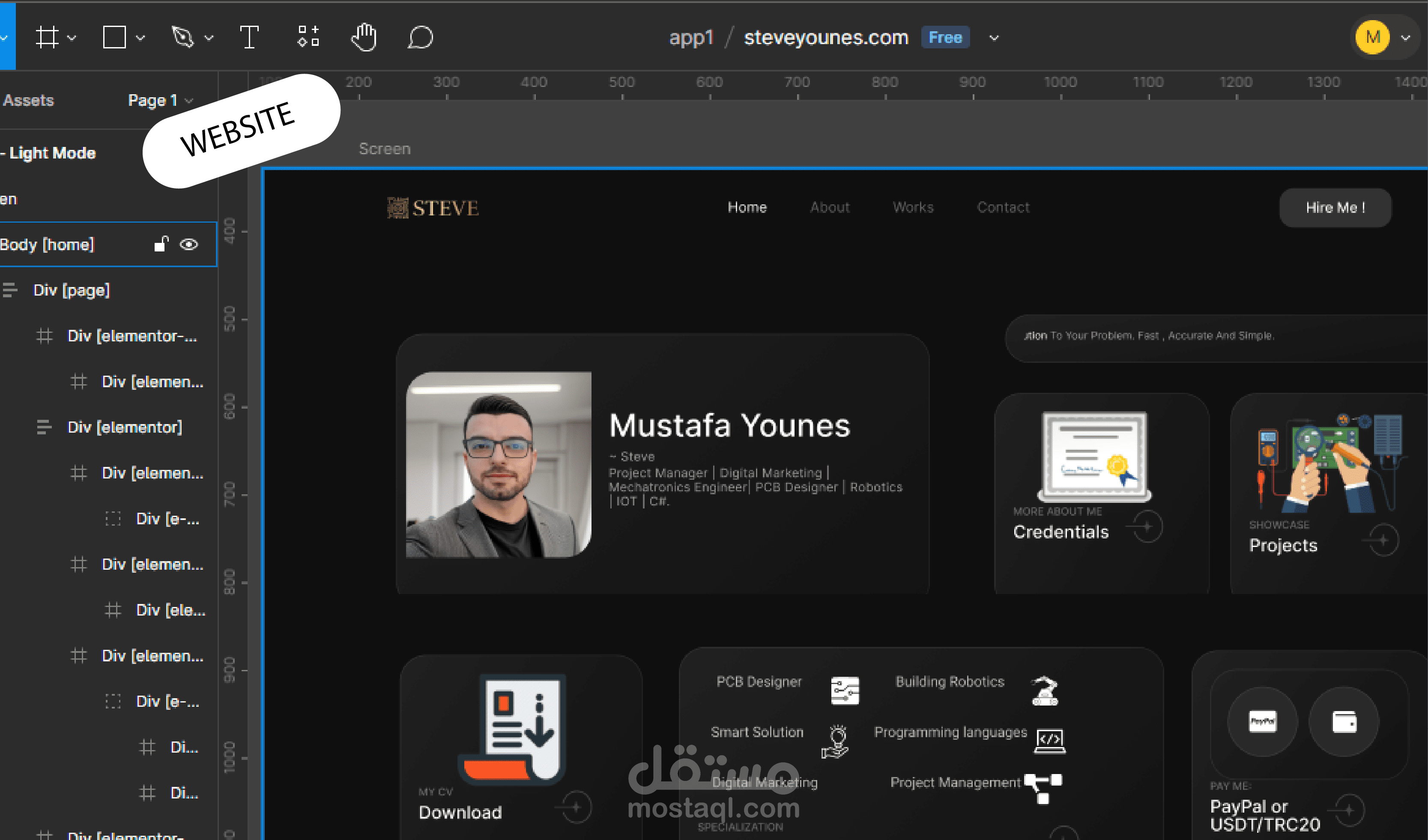
Task: Open file name options chevron
Action: [x=994, y=38]
